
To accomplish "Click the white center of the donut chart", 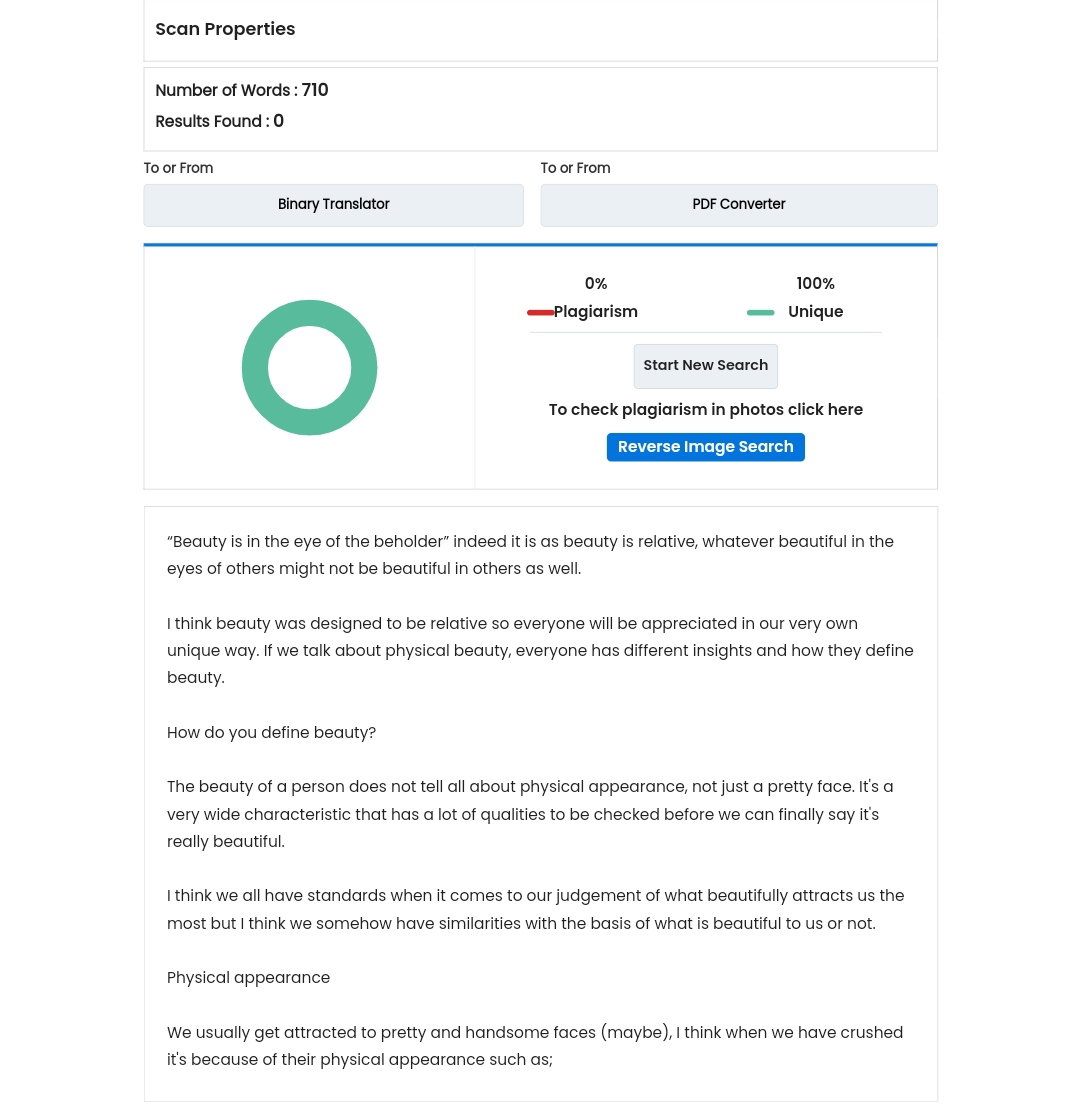I will click(x=309, y=367).
